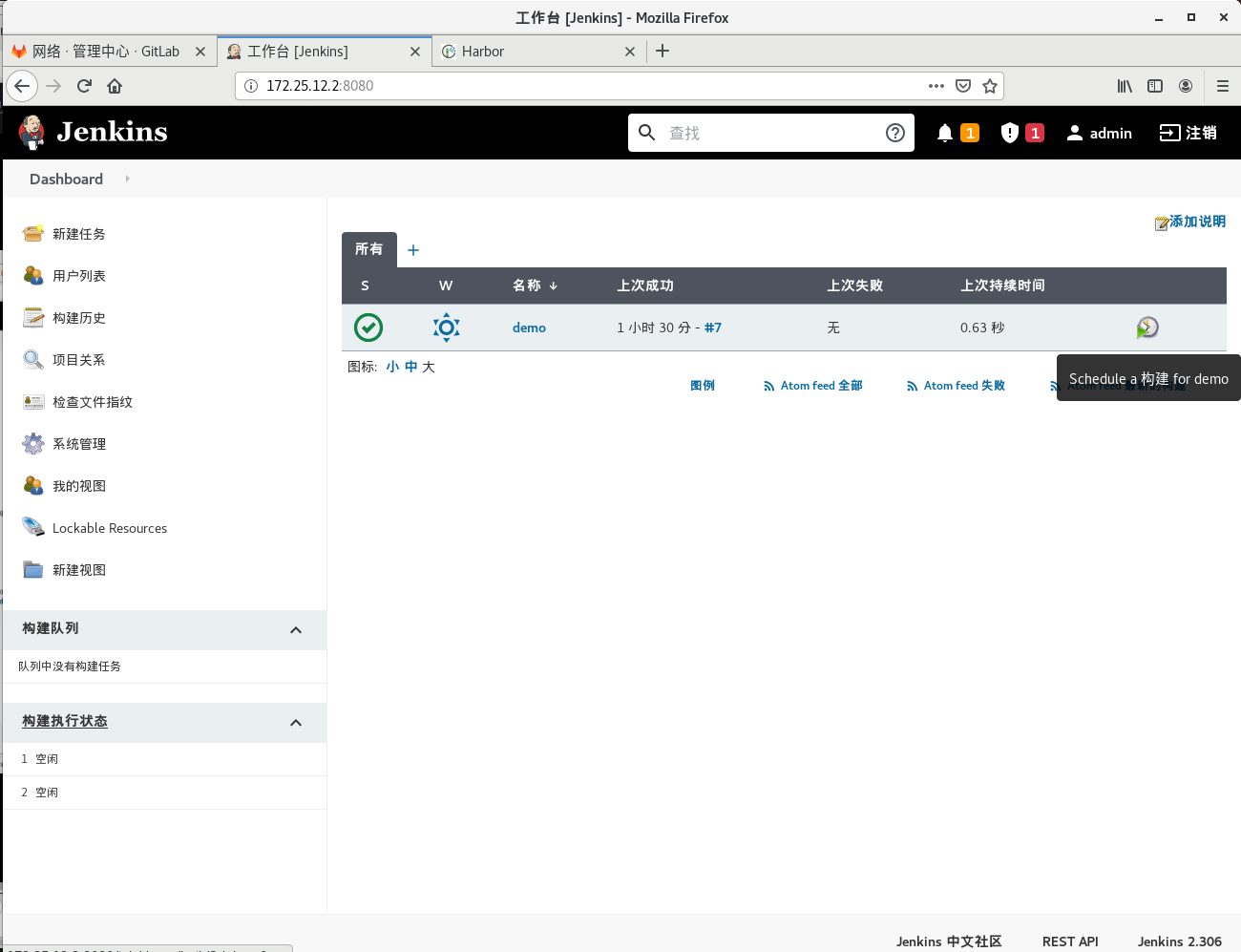Open Jenkins 中文社区 footer link
This screenshot has width=1241, height=952.
tap(949, 941)
